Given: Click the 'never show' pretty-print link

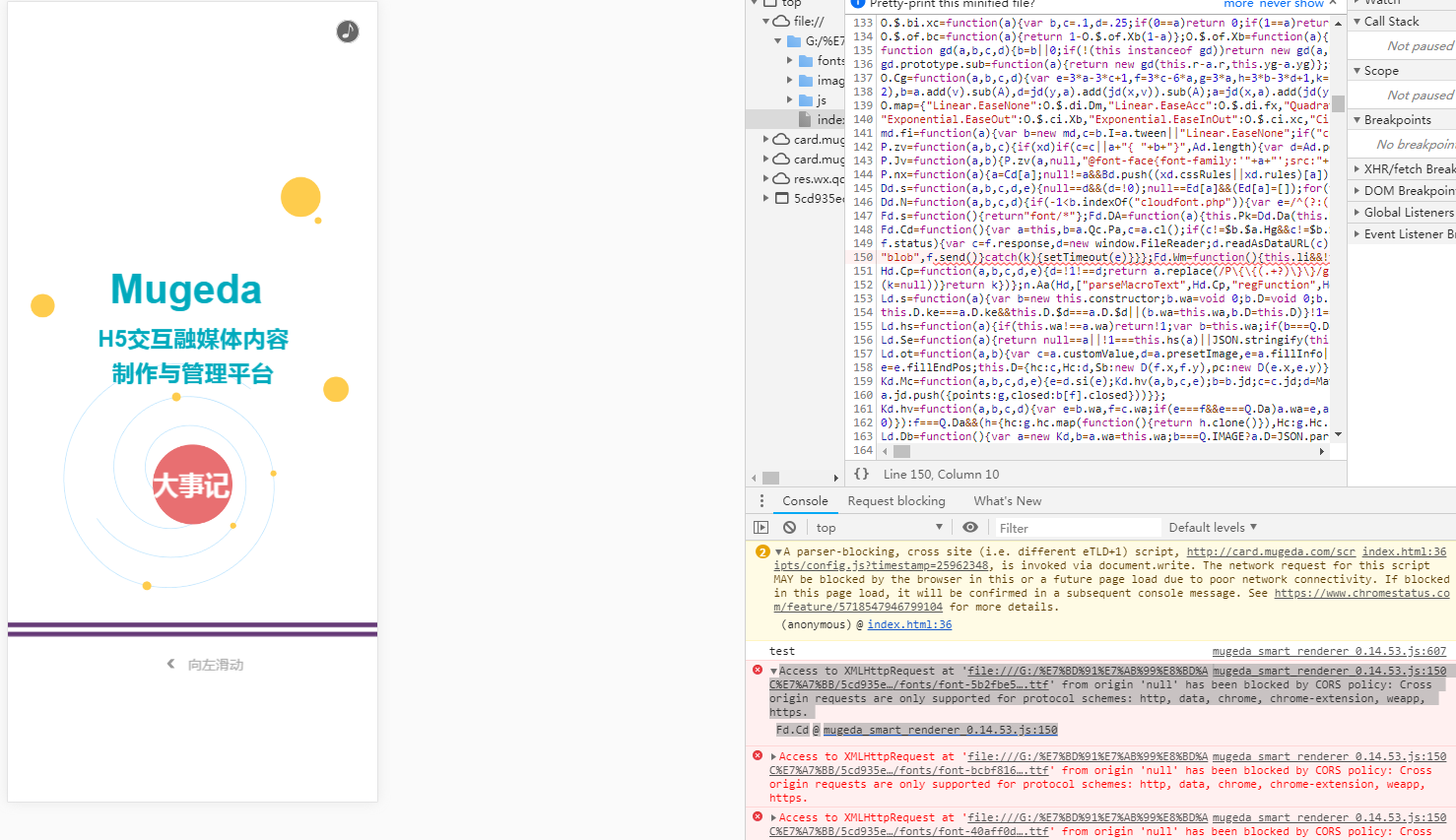Looking at the screenshot, I should [x=1291, y=4].
